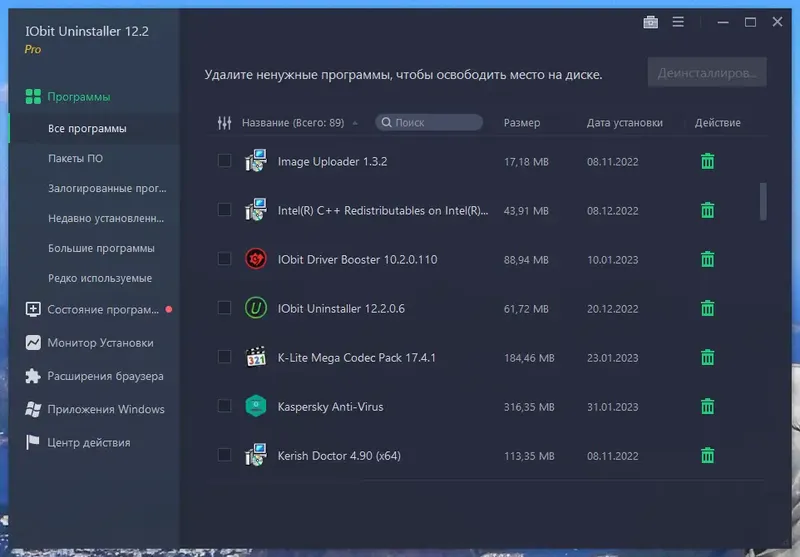Screen dimensions: 800x557
Task: Click trash icon for Image Uploader 1.3.2
Action: (707, 161)
